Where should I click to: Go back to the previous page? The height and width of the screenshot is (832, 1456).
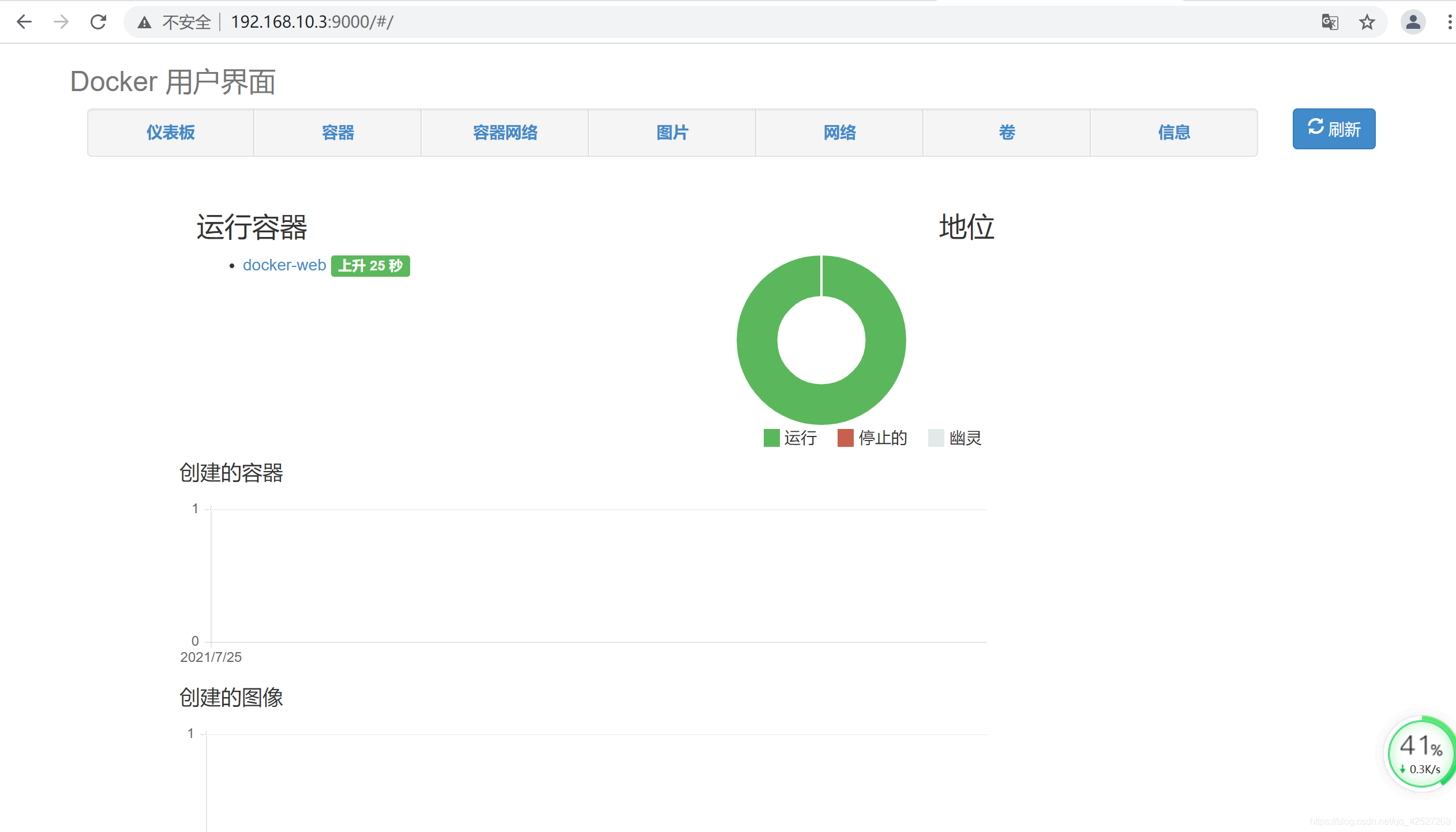click(x=24, y=22)
